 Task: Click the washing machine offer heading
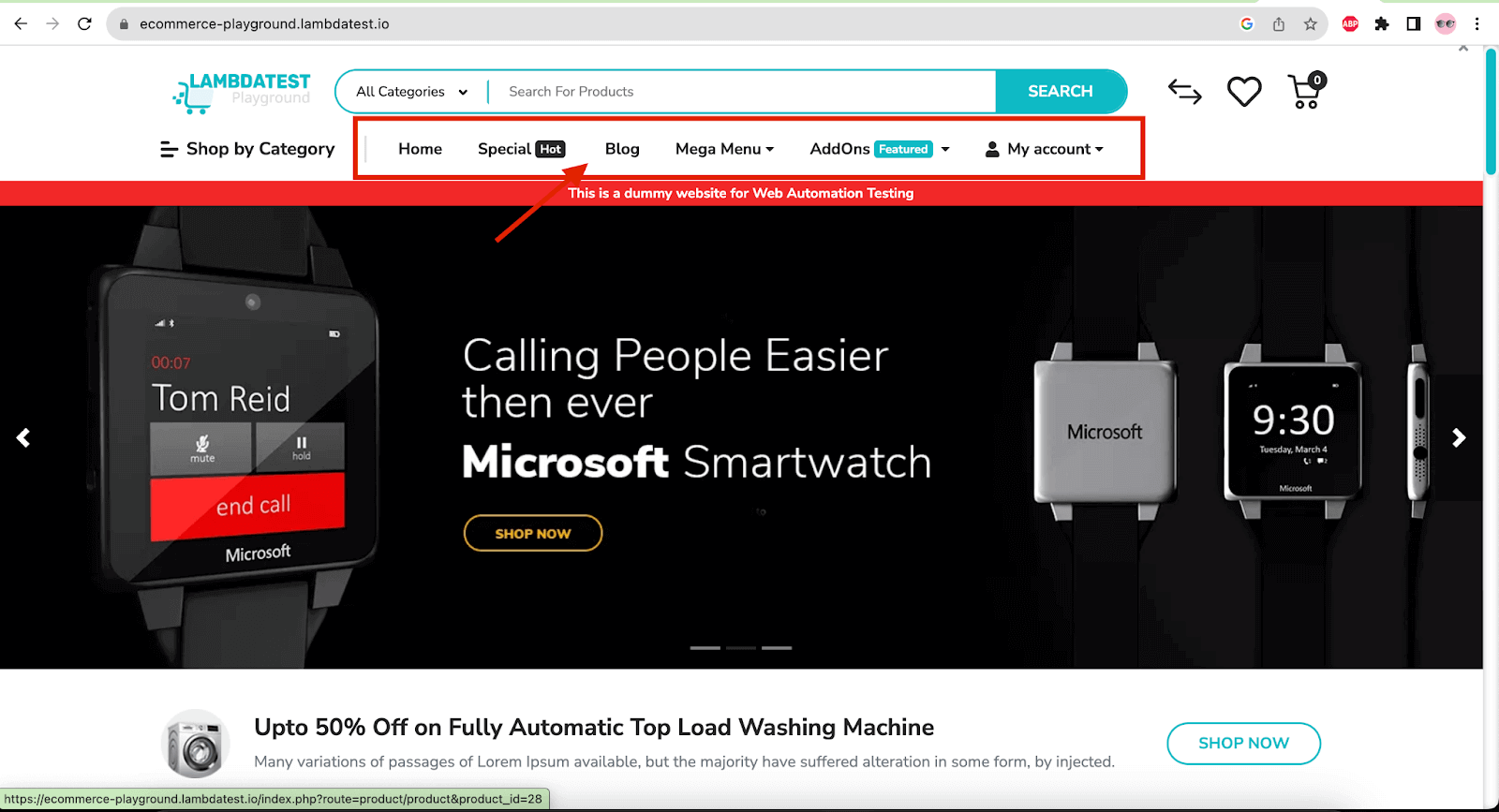[x=594, y=728]
